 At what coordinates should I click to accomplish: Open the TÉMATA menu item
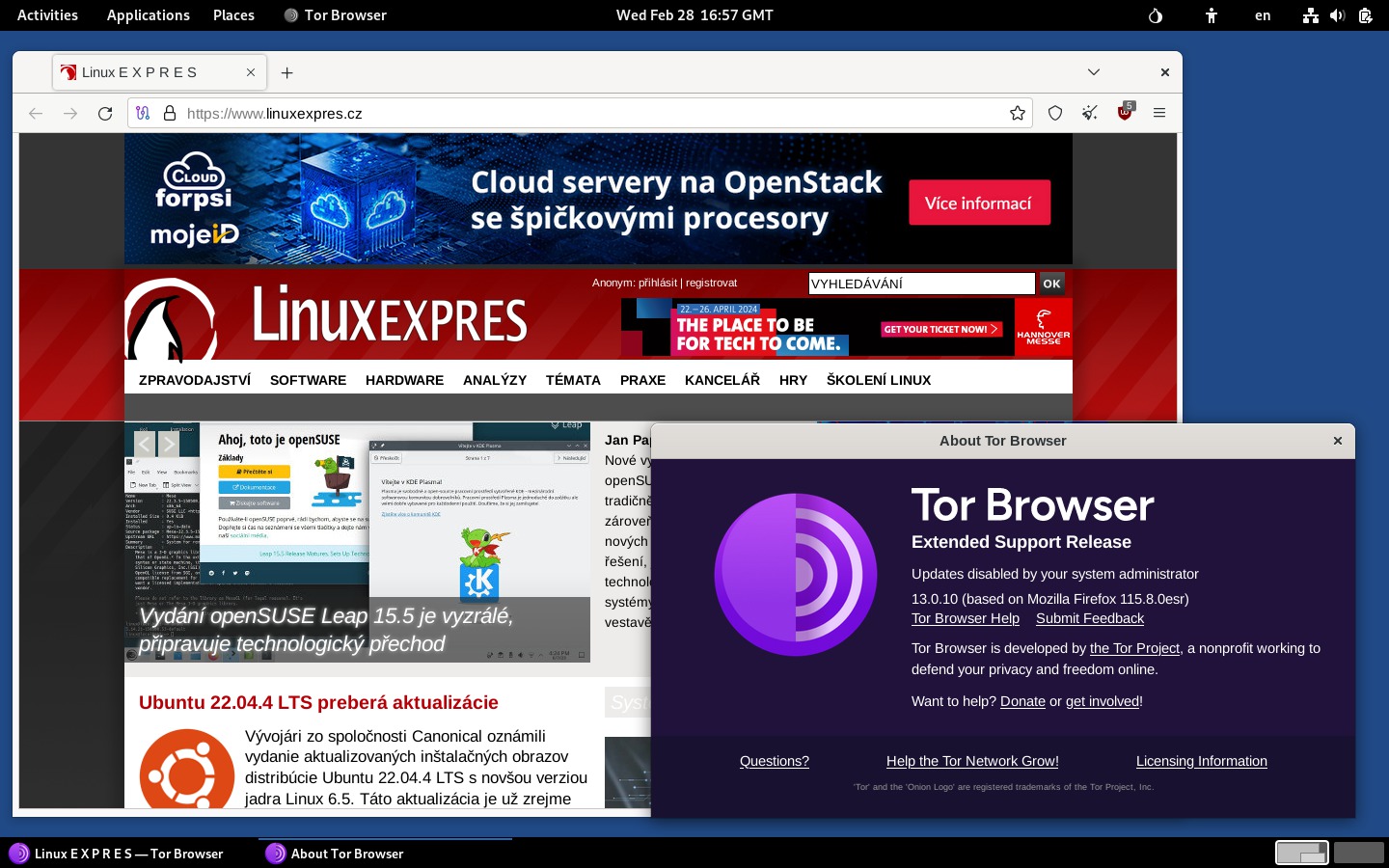point(573,380)
